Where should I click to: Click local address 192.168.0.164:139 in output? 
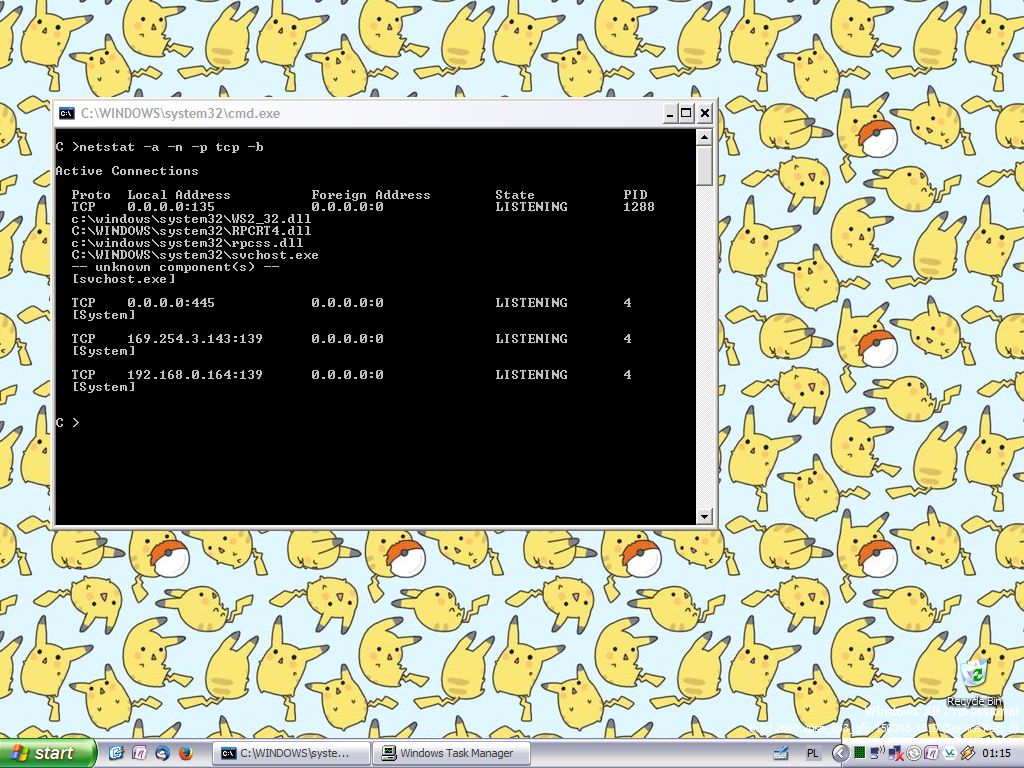click(195, 375)
